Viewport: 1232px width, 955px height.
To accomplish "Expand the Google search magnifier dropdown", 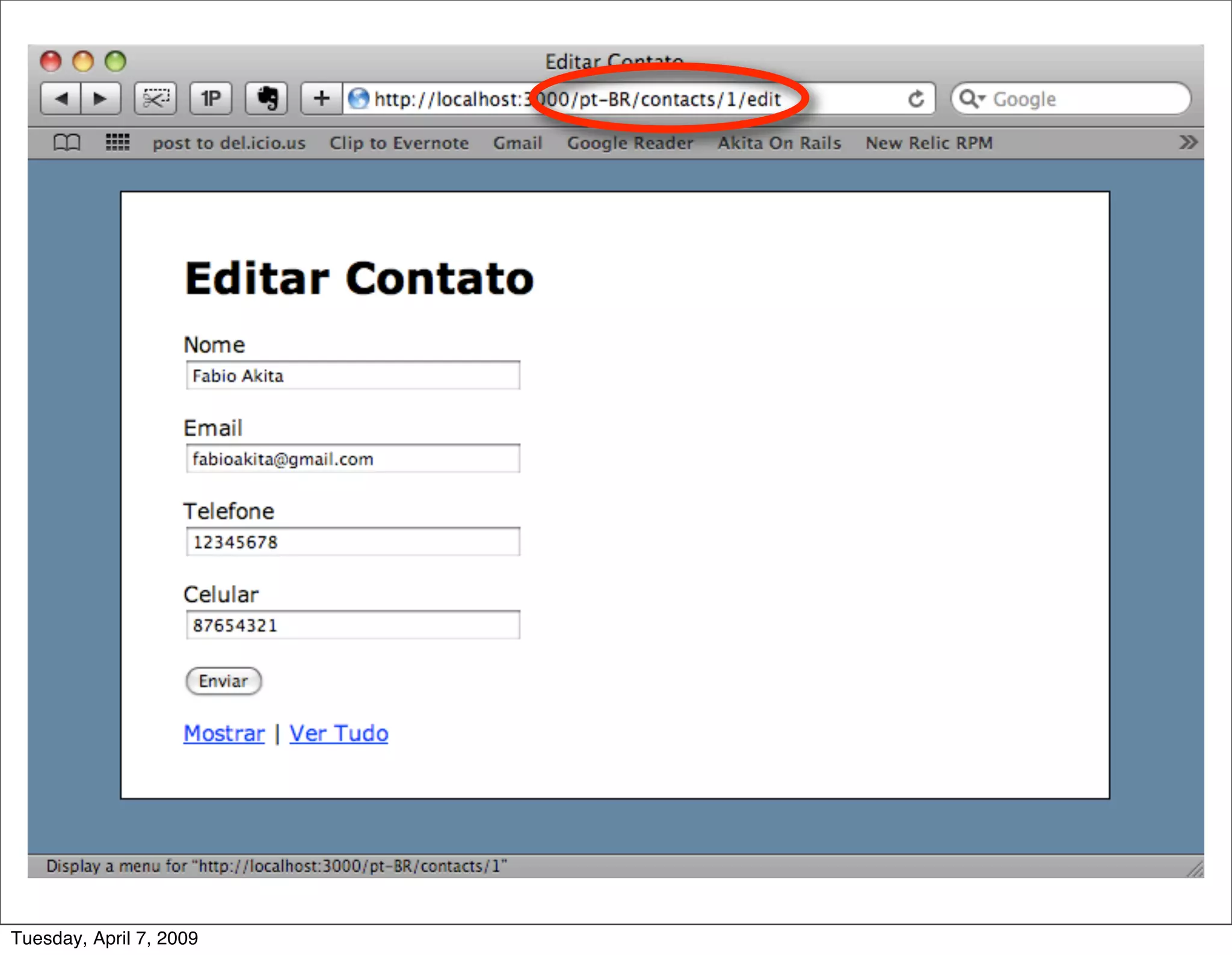I will tap(972, 99).
